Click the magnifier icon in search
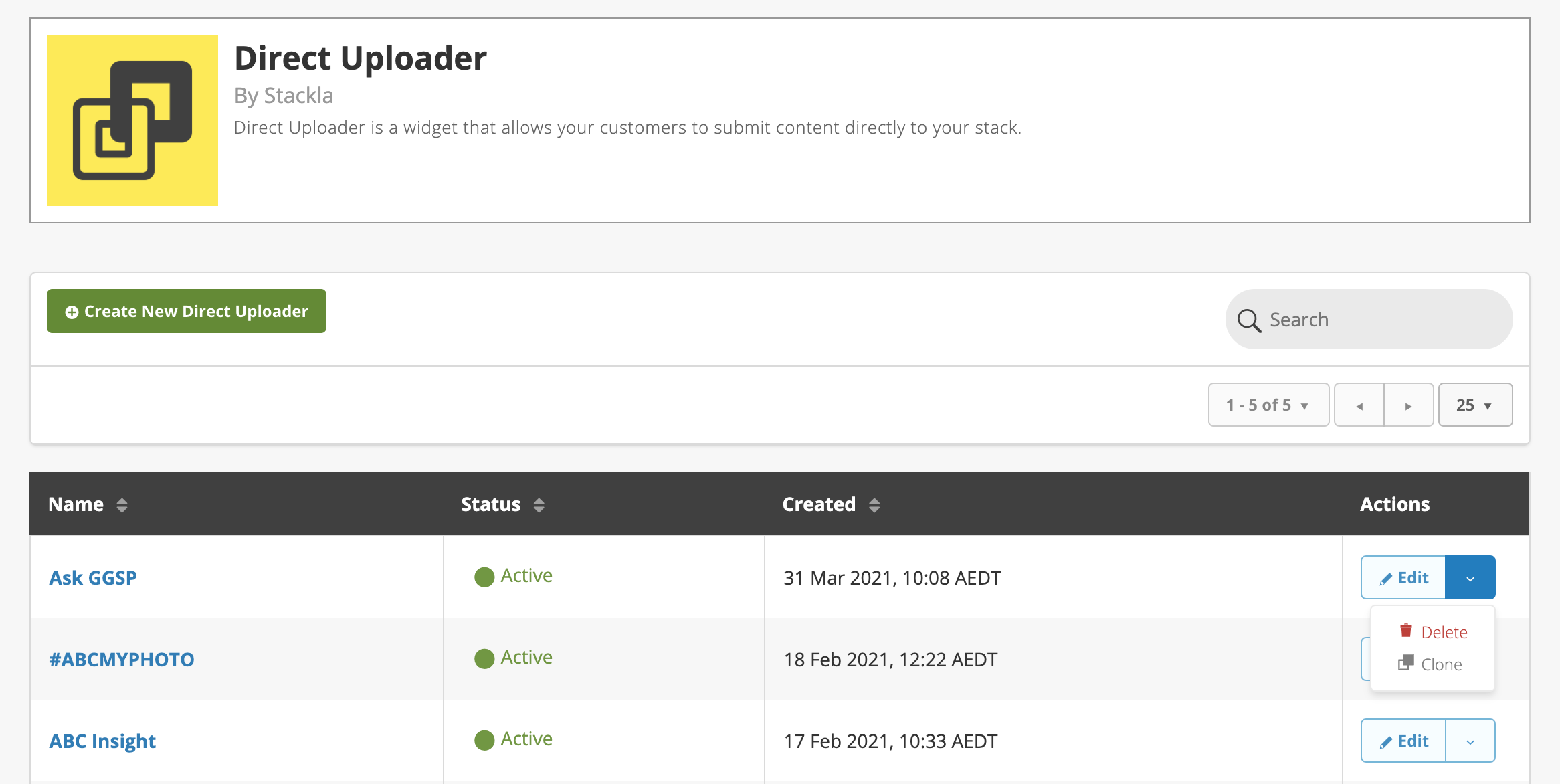Screen dimensions: 1560x784 coord(1248,320)
